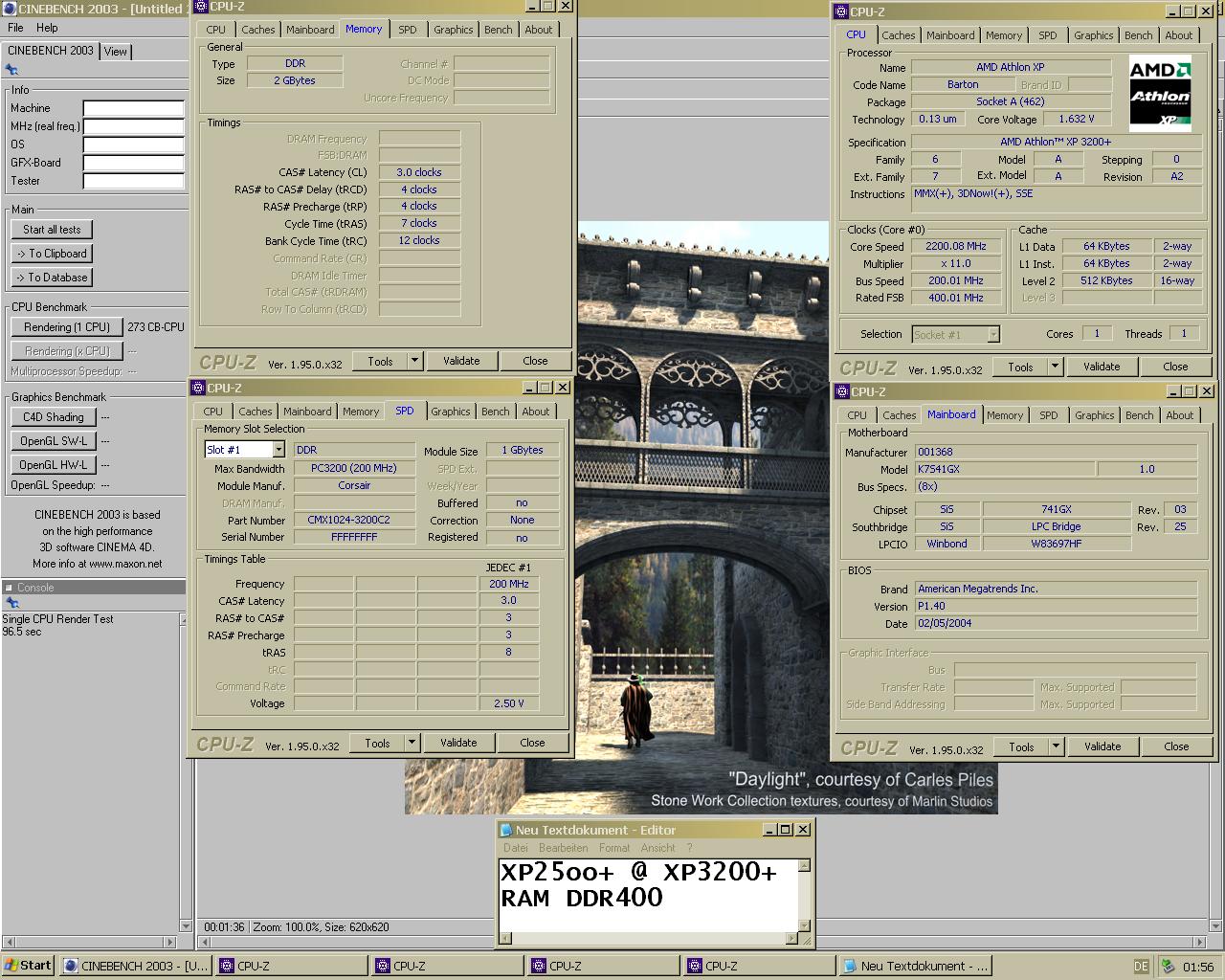Click the AMD Athlon XP logo
Image resolution: width=1225 pixels, height=980 pixels.
(x=1160, y=93)
